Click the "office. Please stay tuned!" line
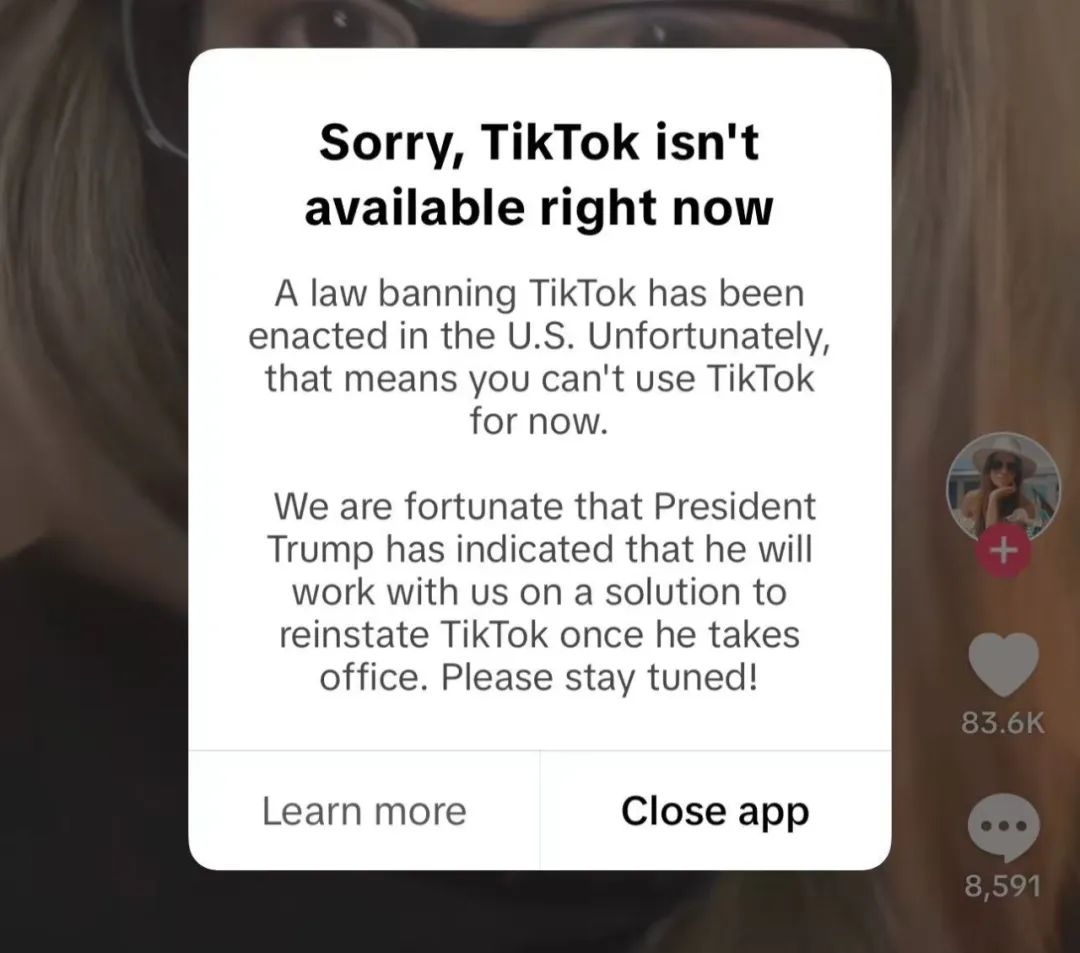 point(539,678)
